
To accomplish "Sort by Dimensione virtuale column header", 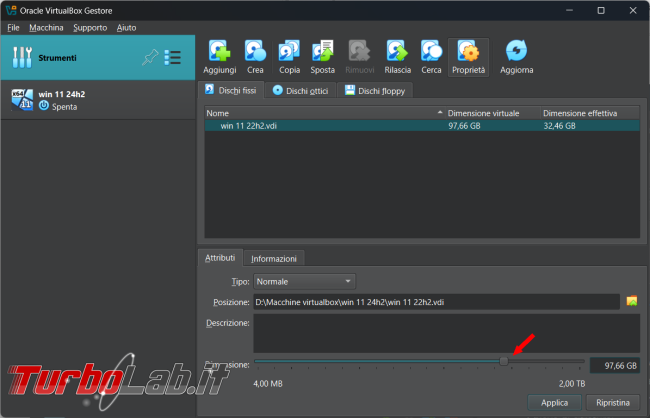I will (493, 113).
